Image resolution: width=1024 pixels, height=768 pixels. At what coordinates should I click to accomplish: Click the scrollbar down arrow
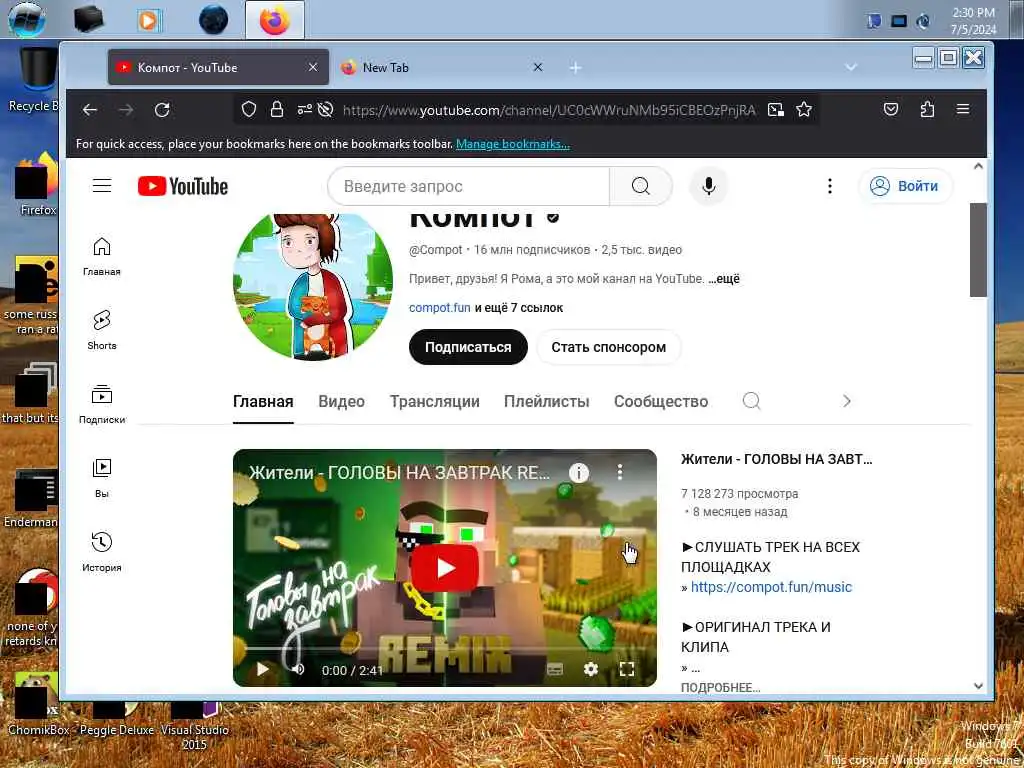pyautogui.click(x=978, y=686)
